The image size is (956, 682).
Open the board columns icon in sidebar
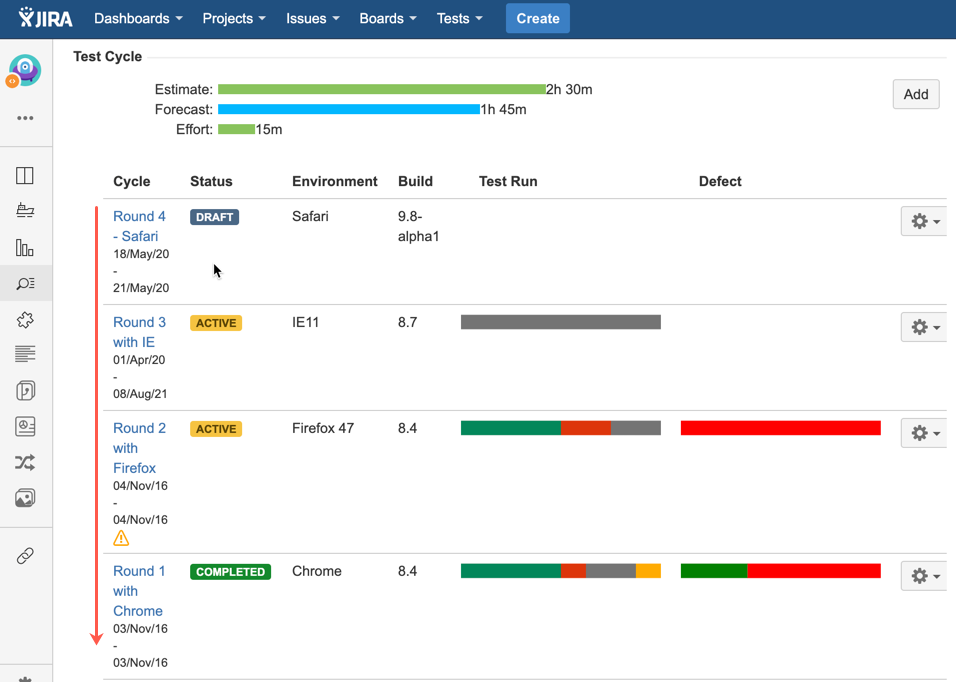coord(25,176)
